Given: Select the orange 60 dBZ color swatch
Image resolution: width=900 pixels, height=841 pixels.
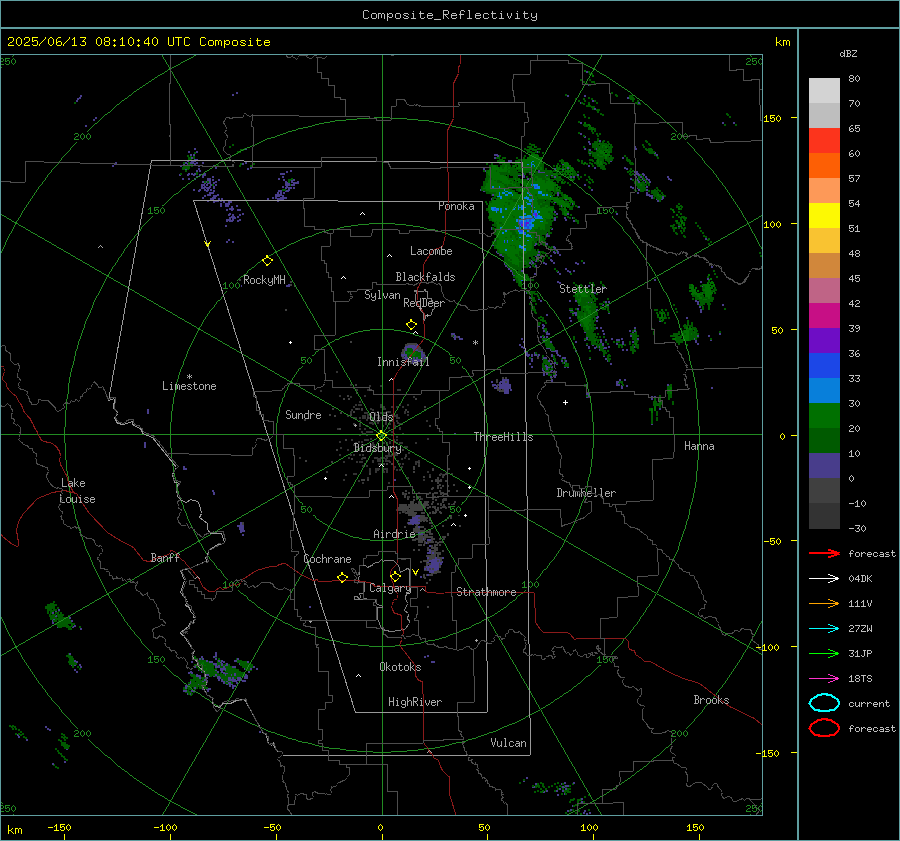Looking at the screenshot, I should pyautogui.click(x=824, y=165).
